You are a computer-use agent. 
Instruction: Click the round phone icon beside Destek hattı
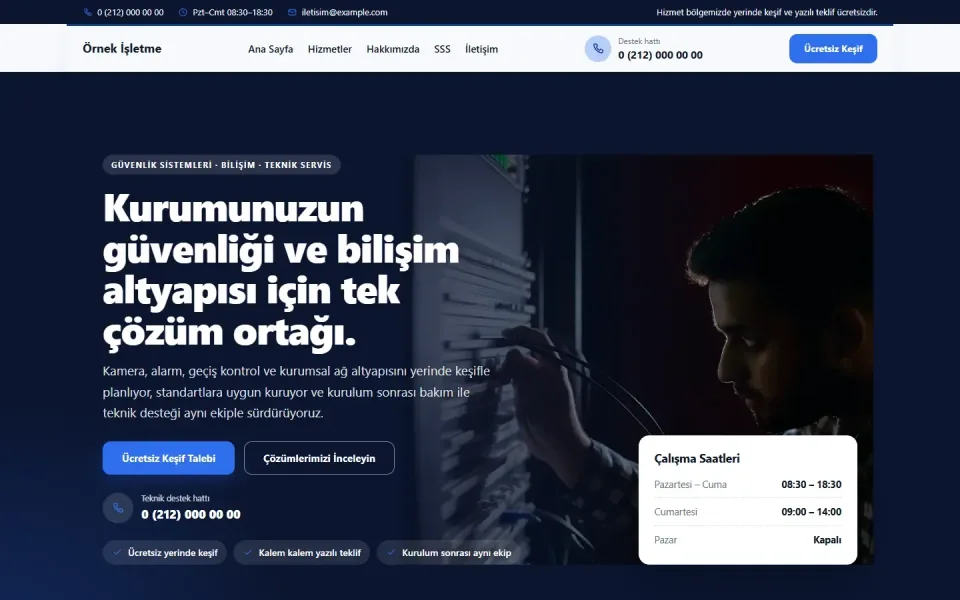pyautogui.click(x=598, y=49)
